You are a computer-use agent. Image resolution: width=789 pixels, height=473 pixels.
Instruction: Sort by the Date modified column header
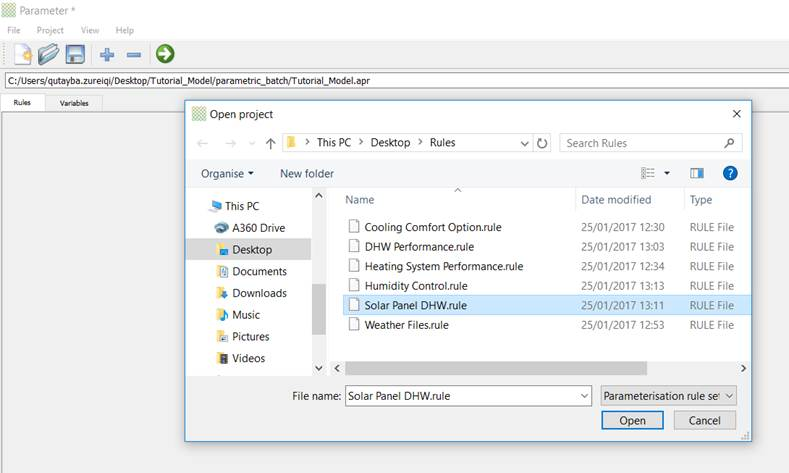(x=616, y=200)
